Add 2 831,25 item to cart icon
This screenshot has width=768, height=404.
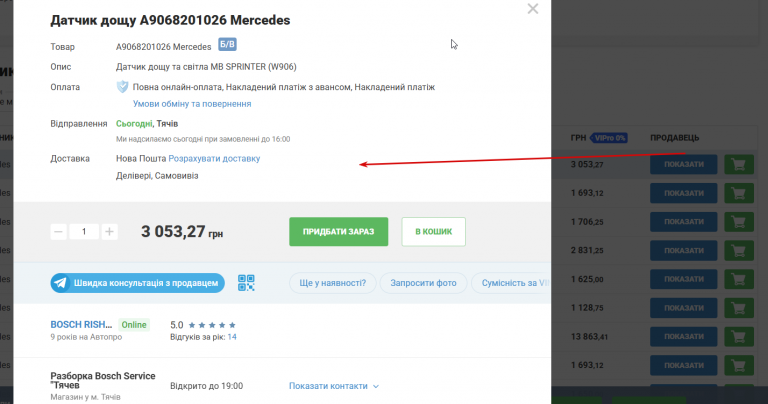tap(739, 251)
